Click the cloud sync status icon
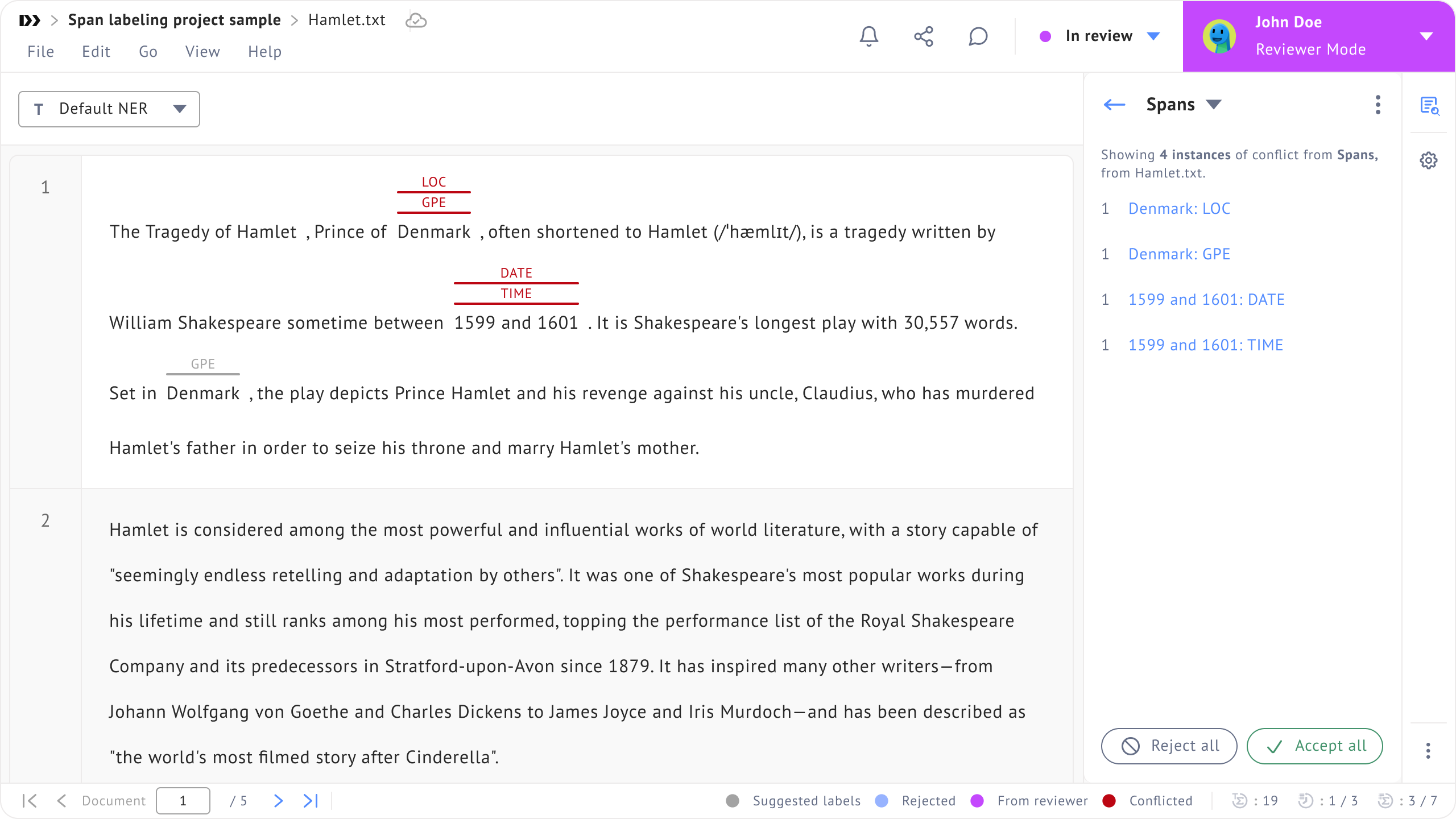Image resolution: width=1456 pixels, height=819 pixels. pos(416,20)
